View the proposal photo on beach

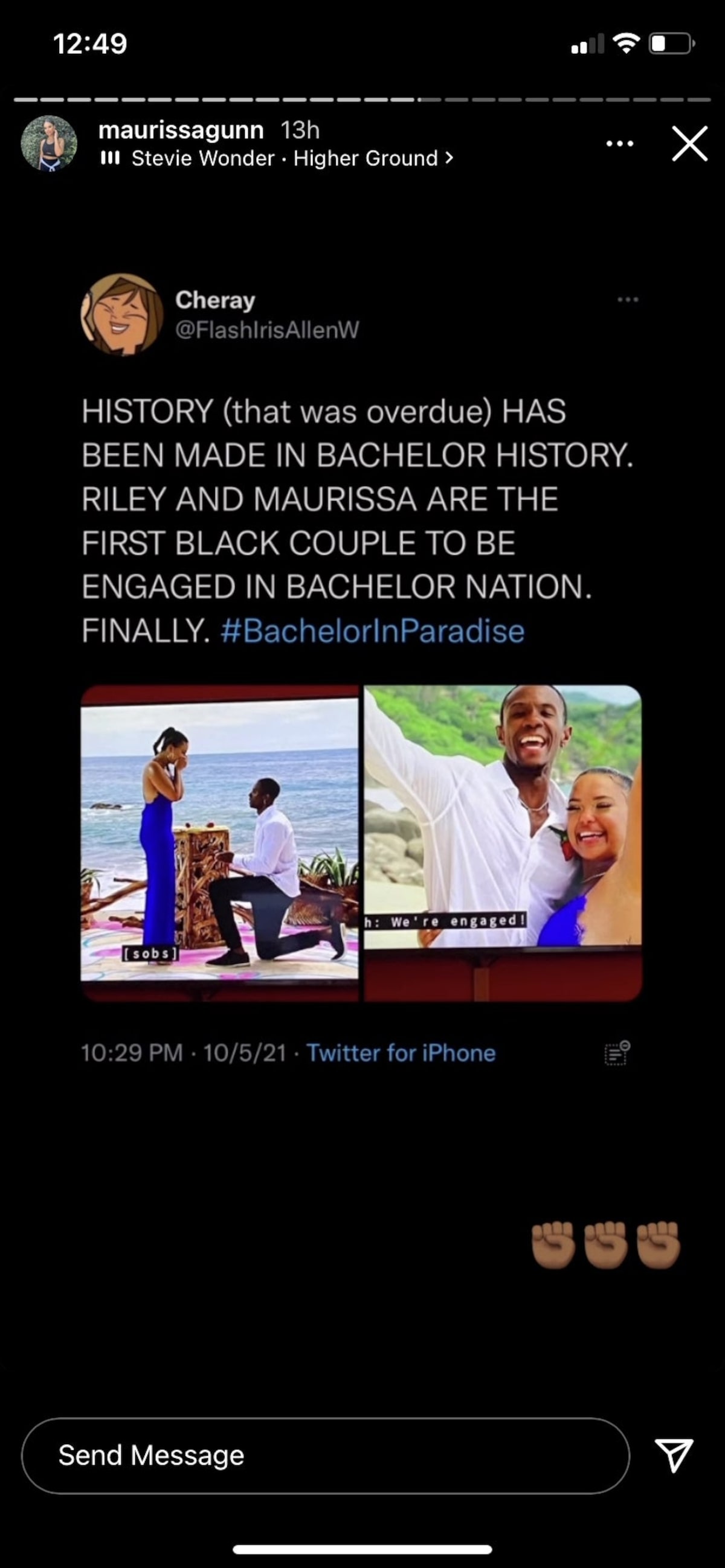(x=220, y=842)
